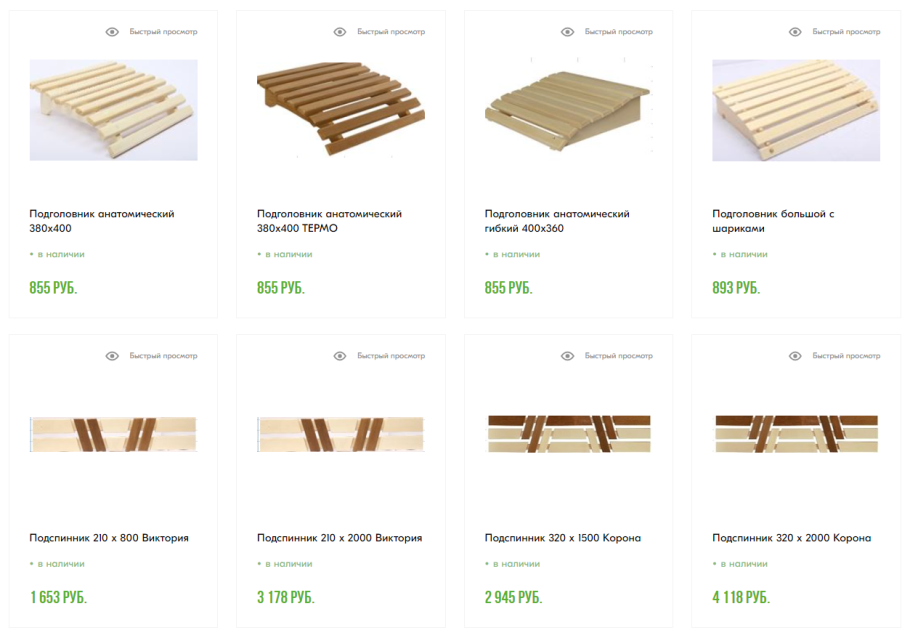The image size is (910, 638).
Task: Select the Подспинник 210 х 800 Виктория image
Action: pyautogui.click(x=114, y=434)
